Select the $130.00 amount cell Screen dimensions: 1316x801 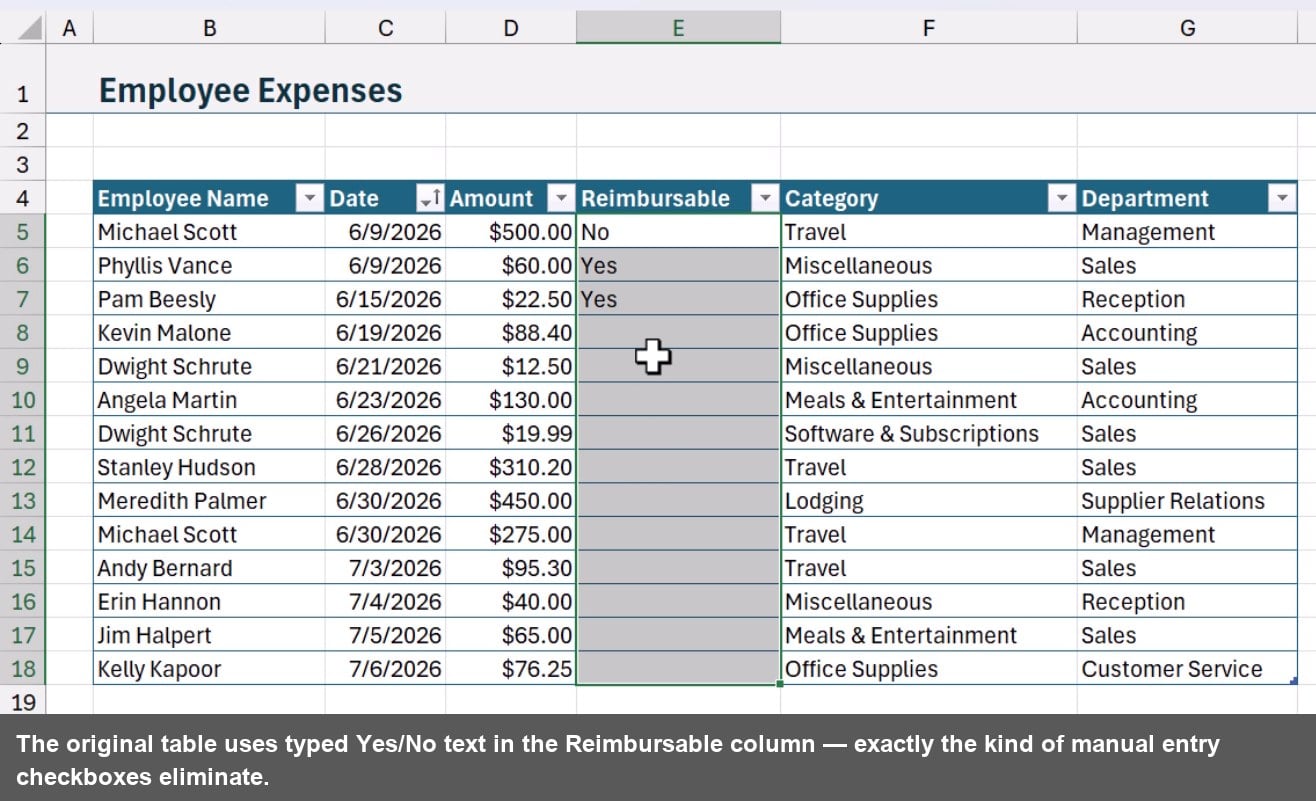click(511, 400)
